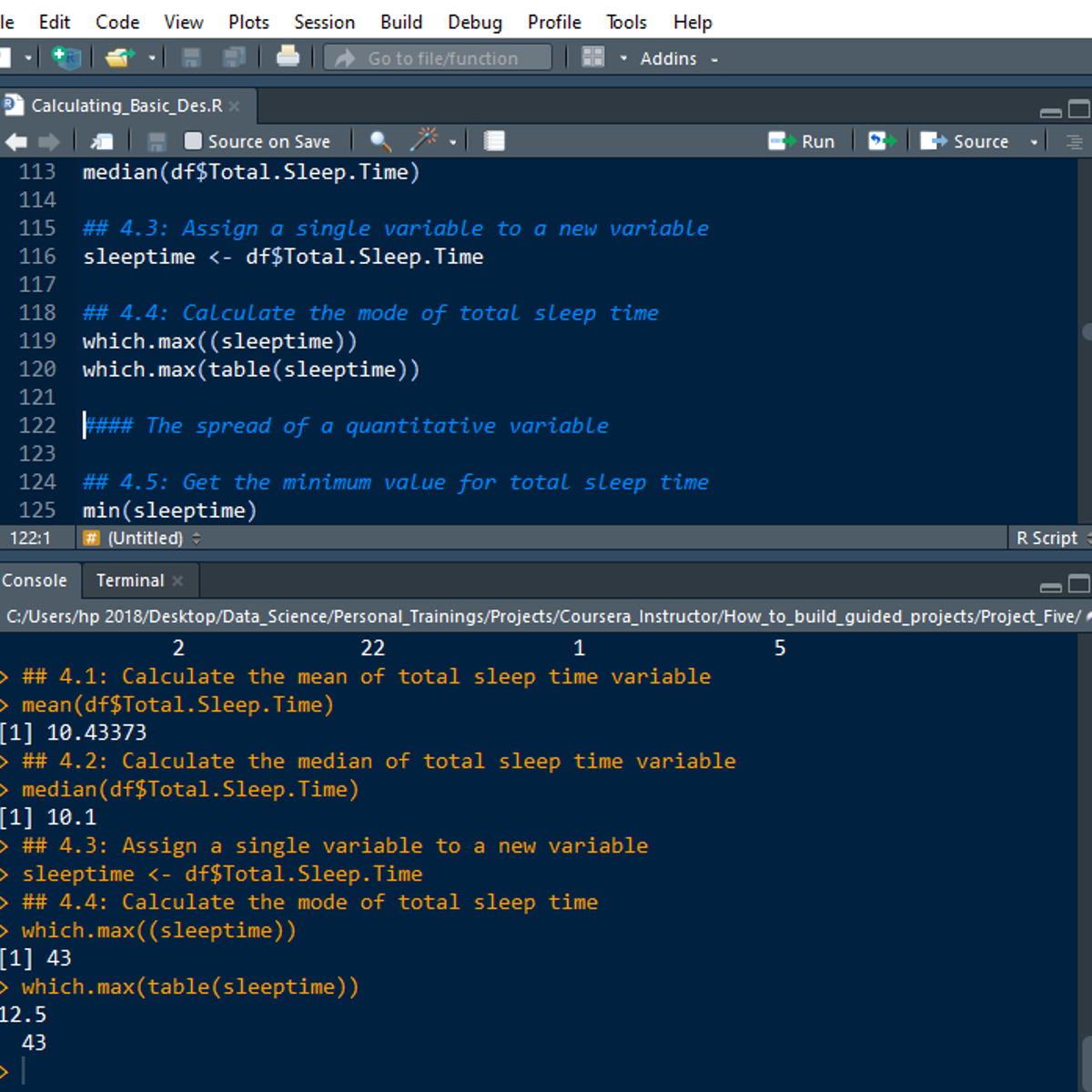The image size is (1092, 1092).
Task: Click the print icon in toolbar
Action: [288, 57]
